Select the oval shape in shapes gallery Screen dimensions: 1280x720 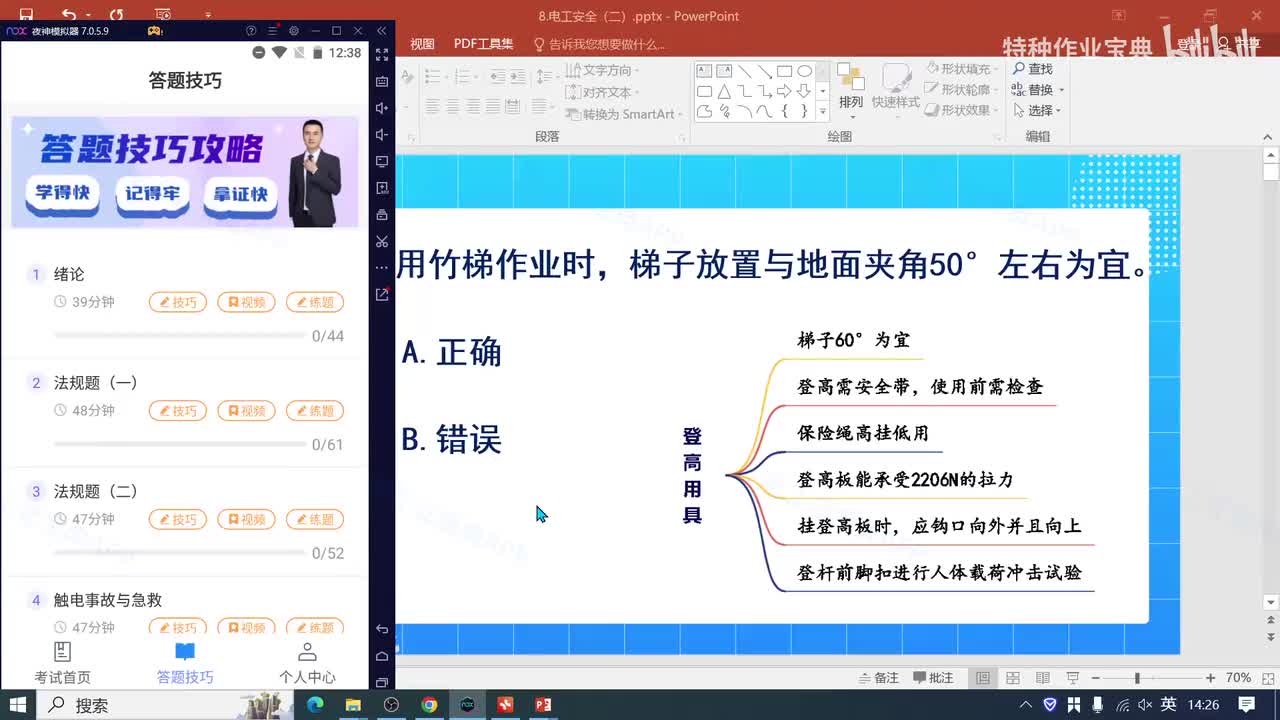coord(804,71)
